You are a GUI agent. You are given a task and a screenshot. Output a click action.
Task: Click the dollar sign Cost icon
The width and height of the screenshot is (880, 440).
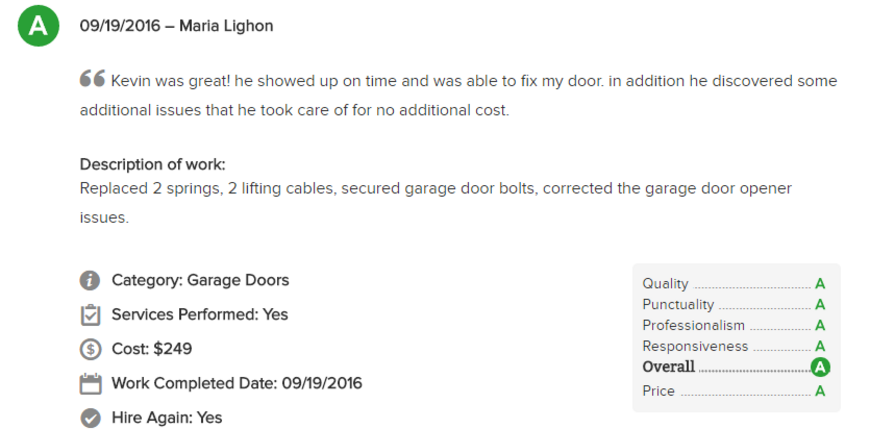90,349
